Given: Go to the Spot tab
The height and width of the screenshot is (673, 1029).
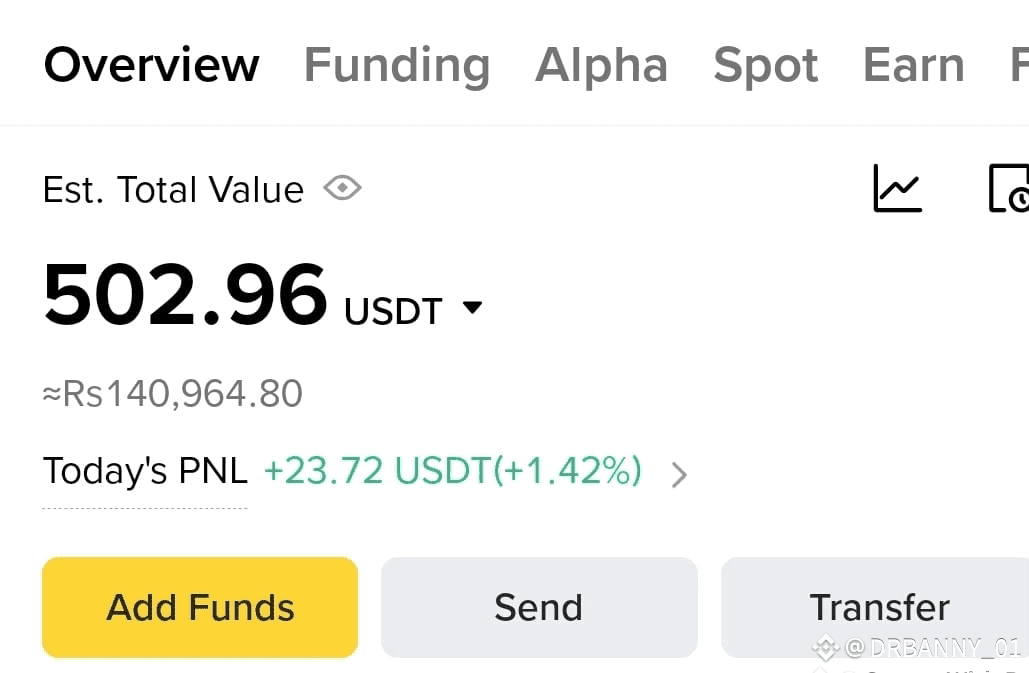Looking at the screenshot, I should coord(765,66).
